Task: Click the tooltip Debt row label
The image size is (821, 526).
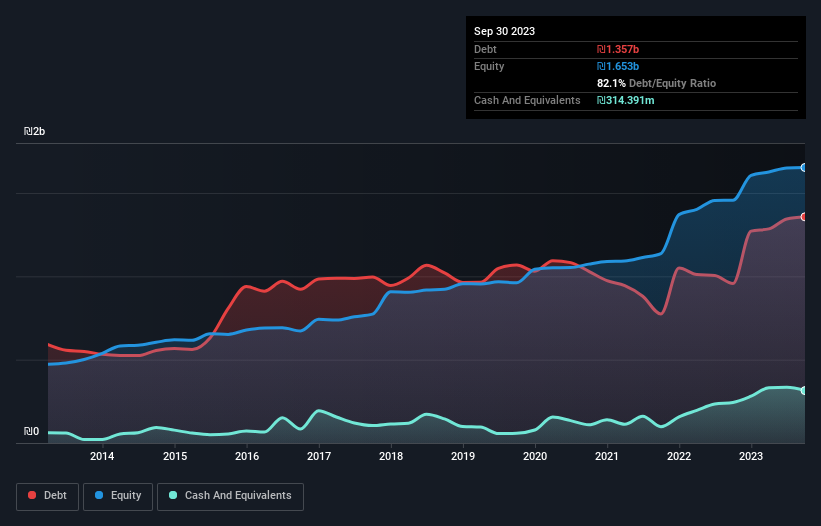Action: [485, 49]
